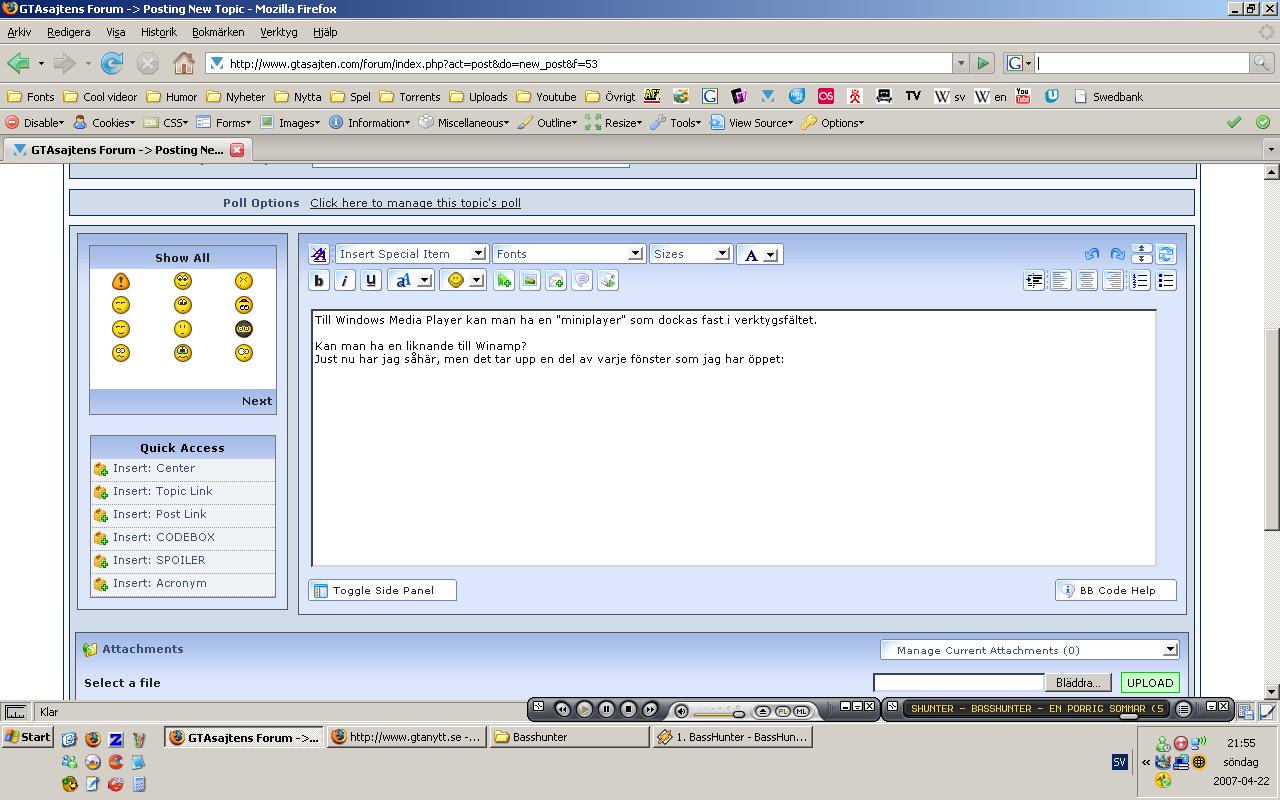Align text left in the editor
Viewport: 1280px width, 800px height.
(1061, 281)
